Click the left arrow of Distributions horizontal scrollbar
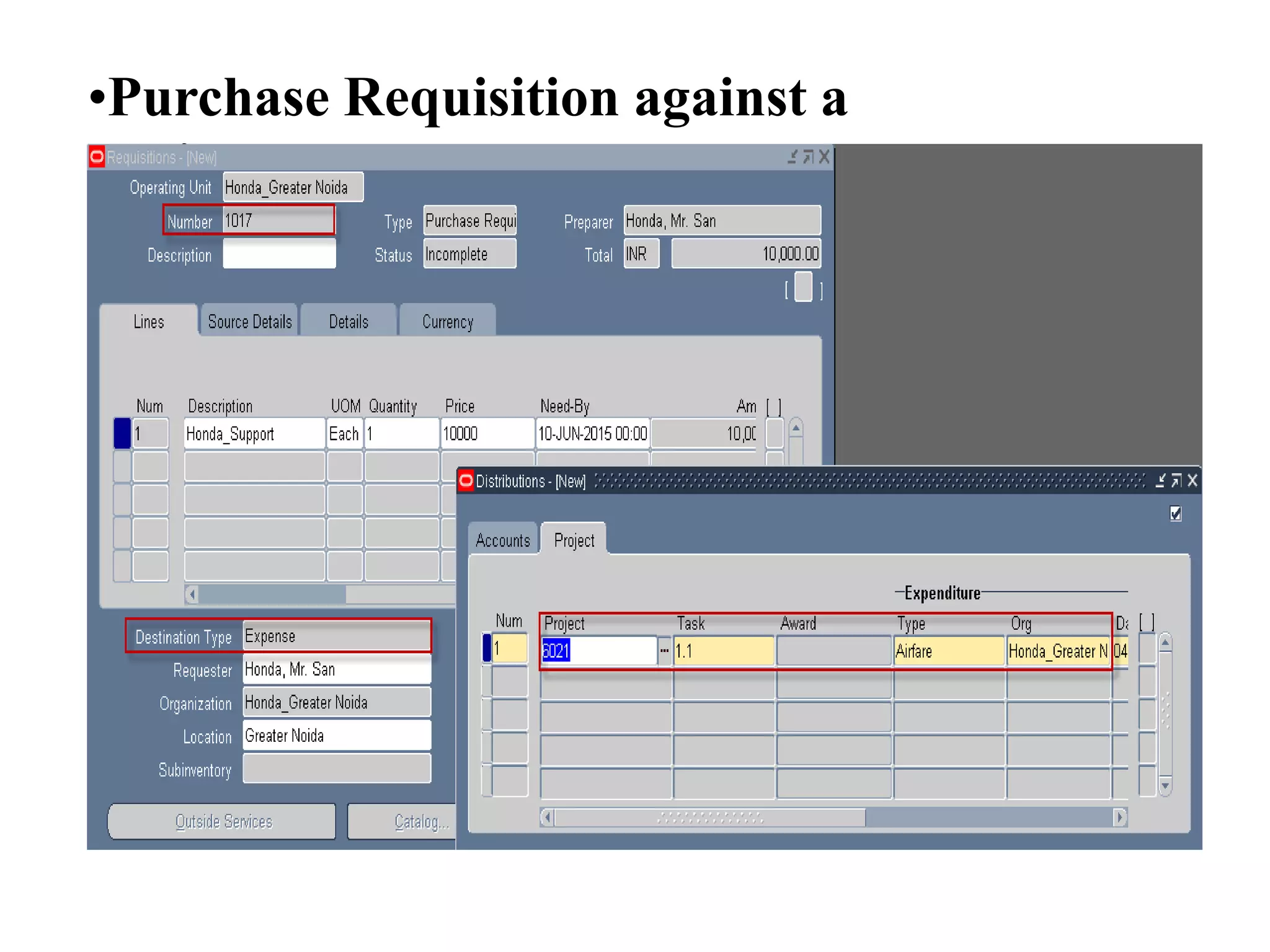 pyautogui.click(x=547, y=818)
